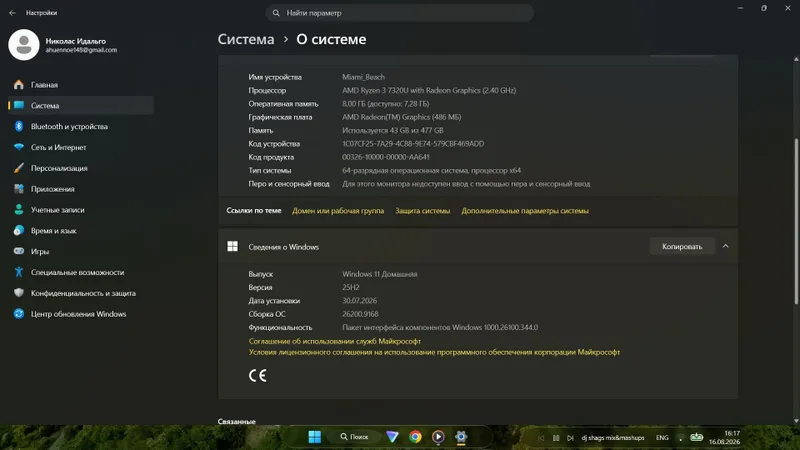This screenshot has height=450, width=800.
Task: Open the Windows Start menu on taskbar
Action: click(315, 437)
